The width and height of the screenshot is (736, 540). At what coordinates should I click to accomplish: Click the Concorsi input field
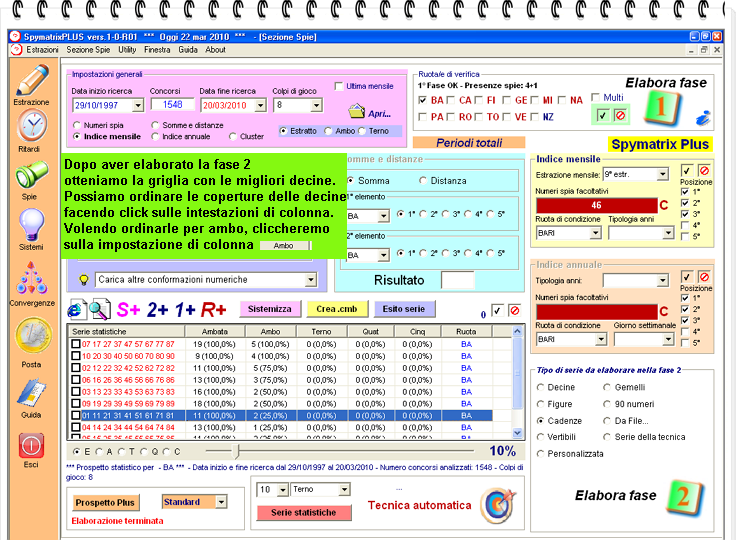coord(172,105)
